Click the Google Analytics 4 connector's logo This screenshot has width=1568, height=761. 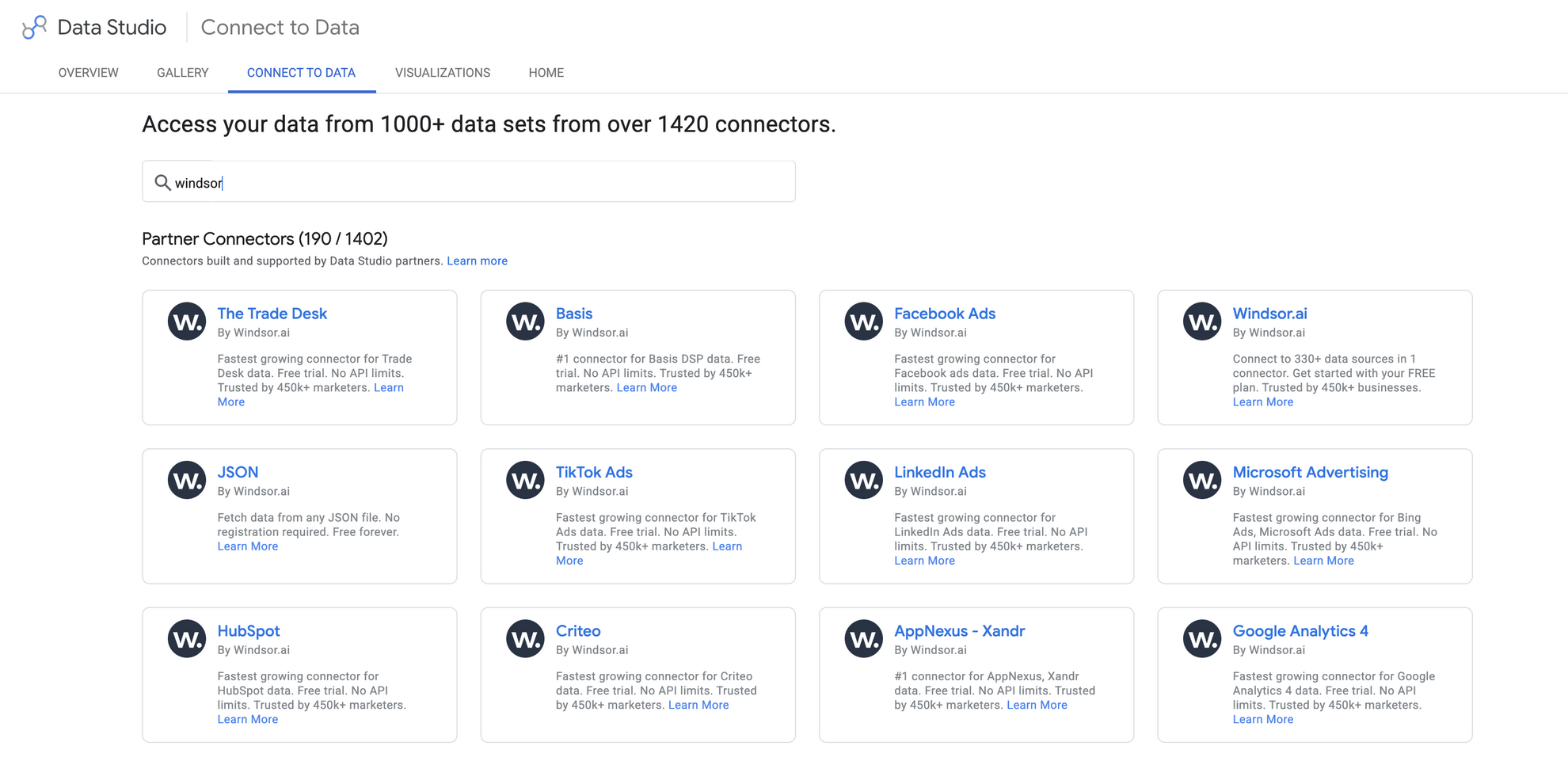coord(1202,639)
